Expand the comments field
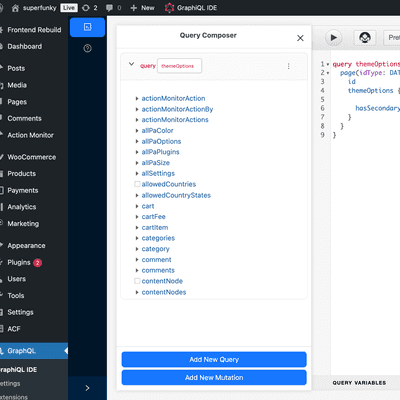The image size is (400, 400). point(137,270)
